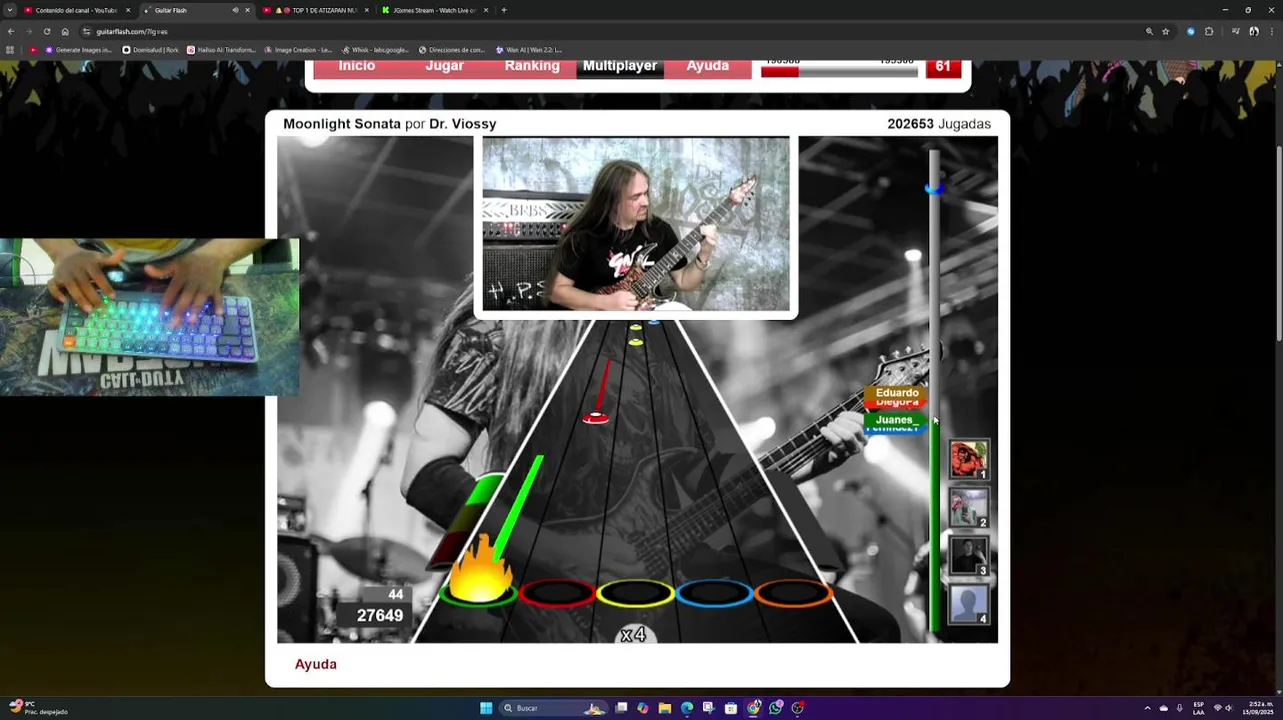Screen dimensions: 1283x720
Task: Click the blue fret button
Action: tap(714, 594)
